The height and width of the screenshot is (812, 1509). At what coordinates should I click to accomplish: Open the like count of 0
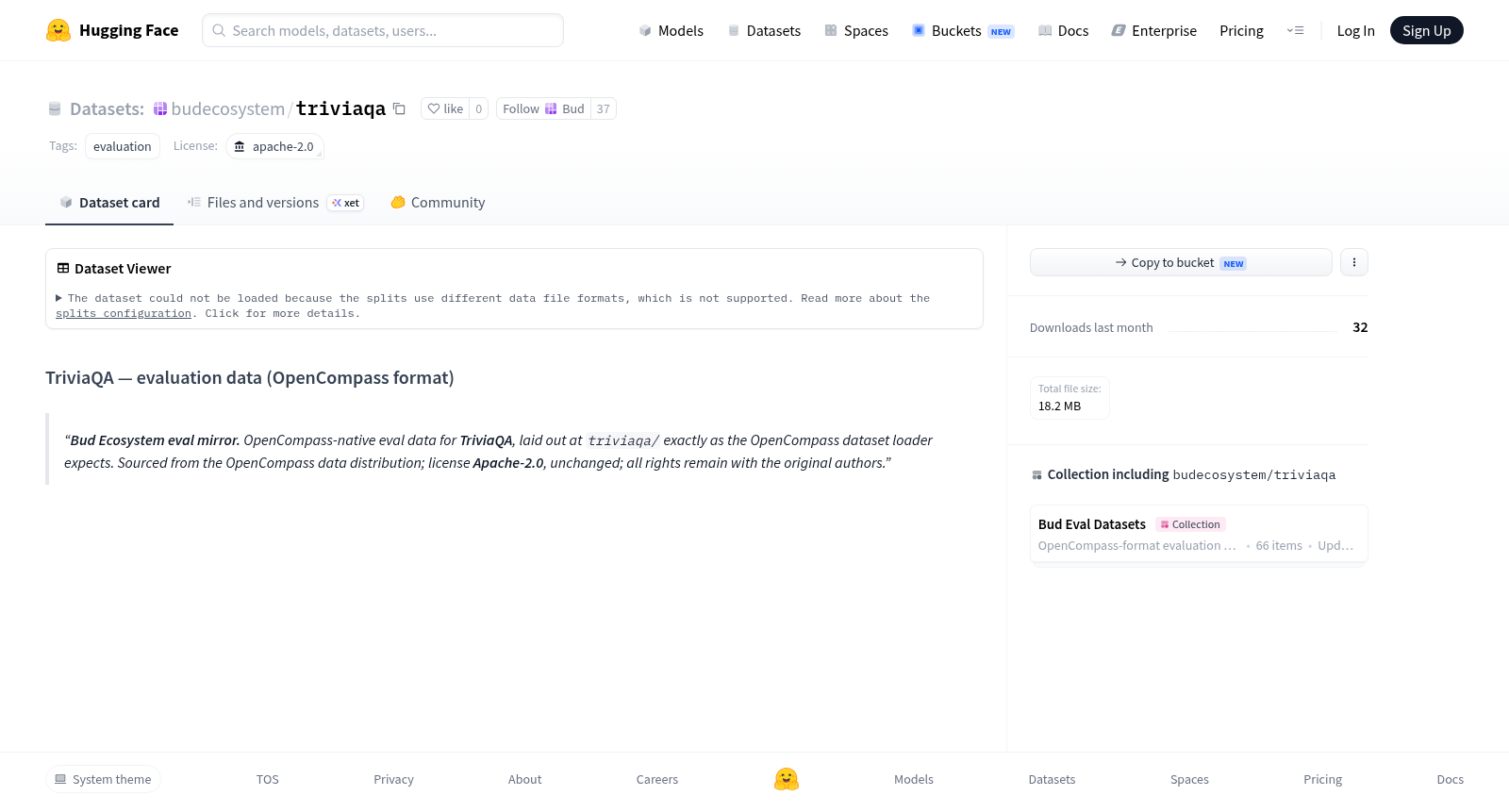479,108
